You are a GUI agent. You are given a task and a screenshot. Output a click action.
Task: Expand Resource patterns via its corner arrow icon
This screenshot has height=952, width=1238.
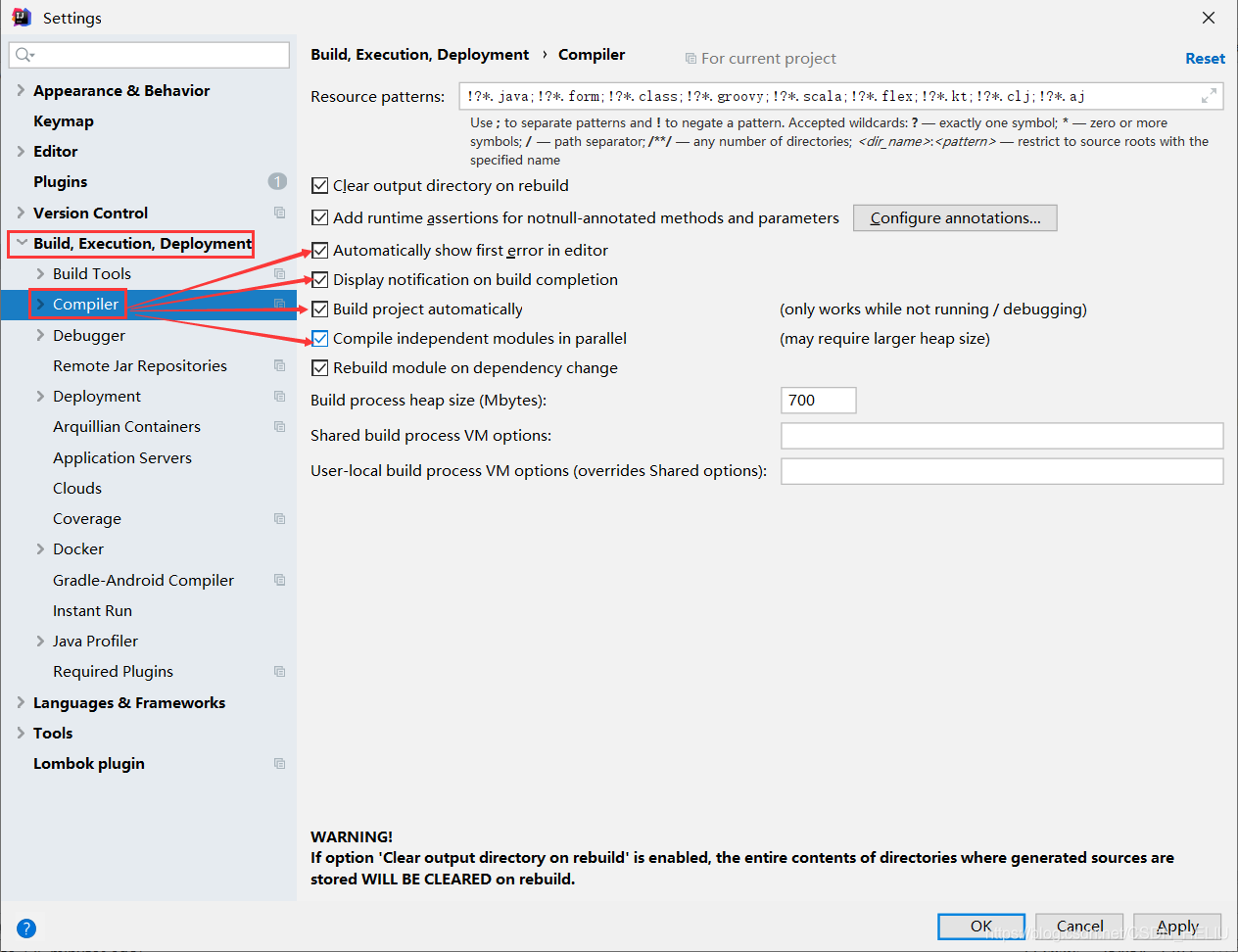[x=1211, y=96]
